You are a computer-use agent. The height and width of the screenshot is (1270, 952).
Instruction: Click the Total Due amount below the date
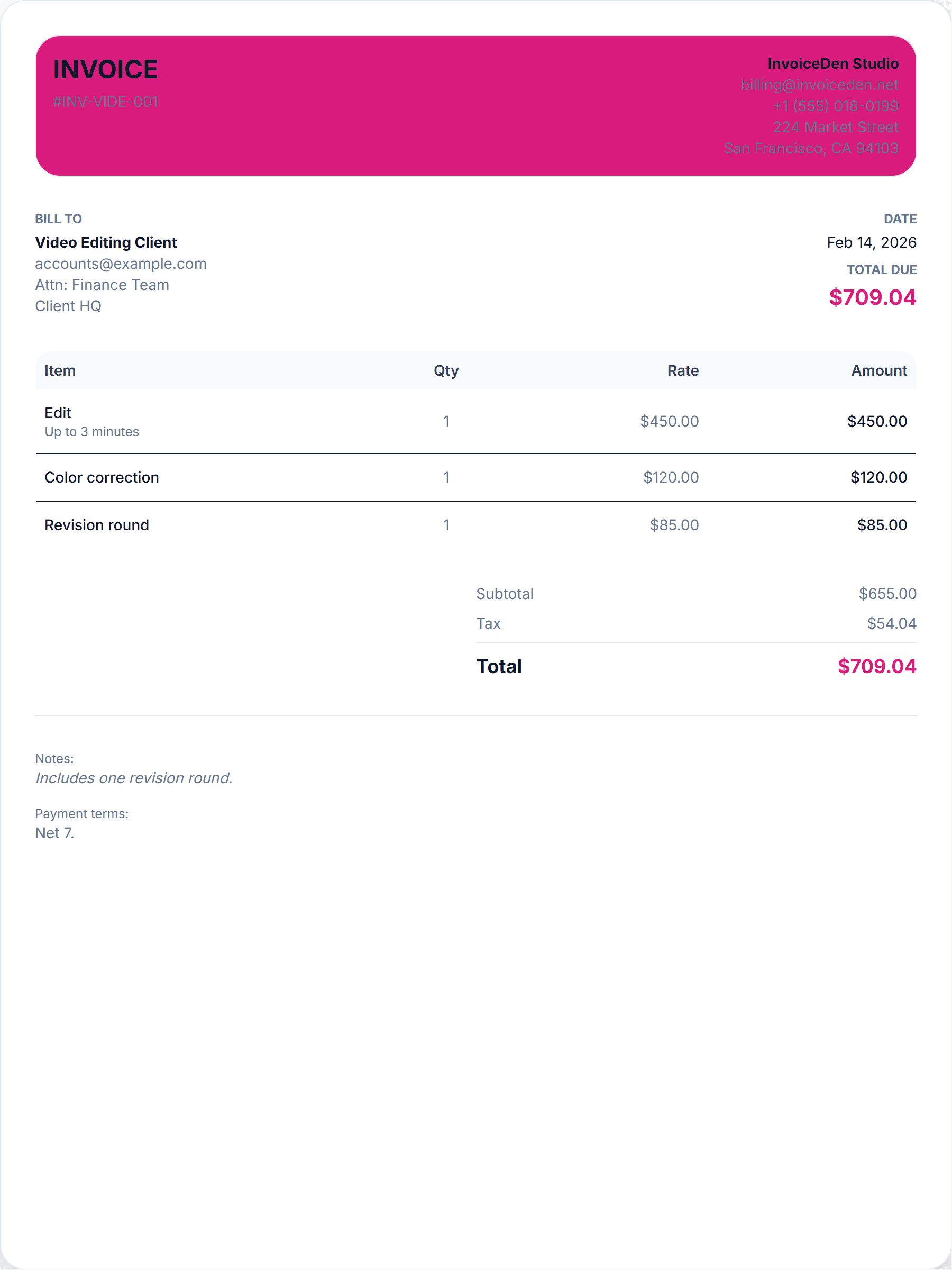coord(872,297)
